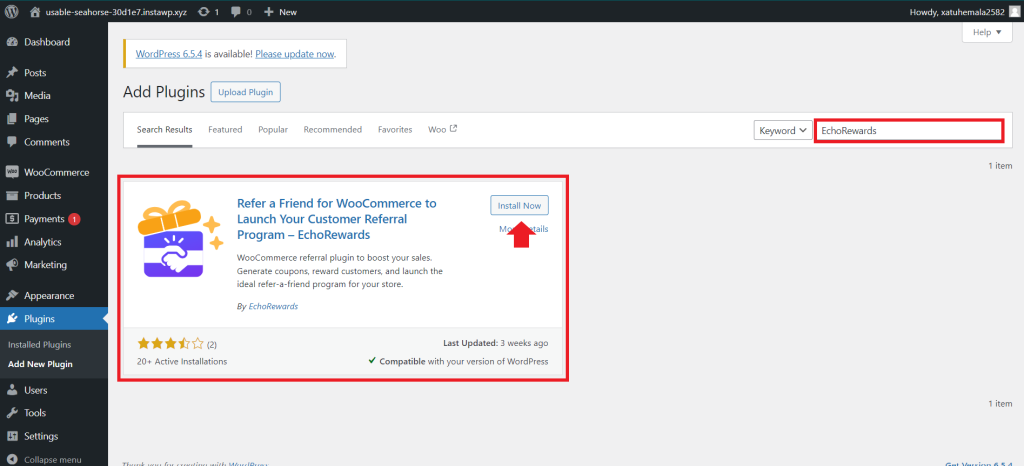Click the EchoRewards gift plugin thumbnail
This screenshot has width=1024, height=466.
pos(180,241)
